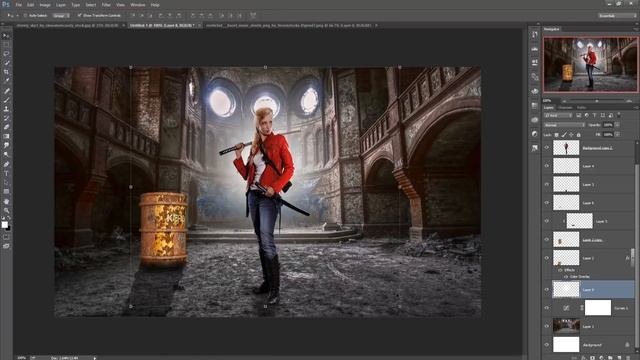This screenshot has width=640, height=360.
Task: Click the lock position icon in Layers
Action: (571, 135)
